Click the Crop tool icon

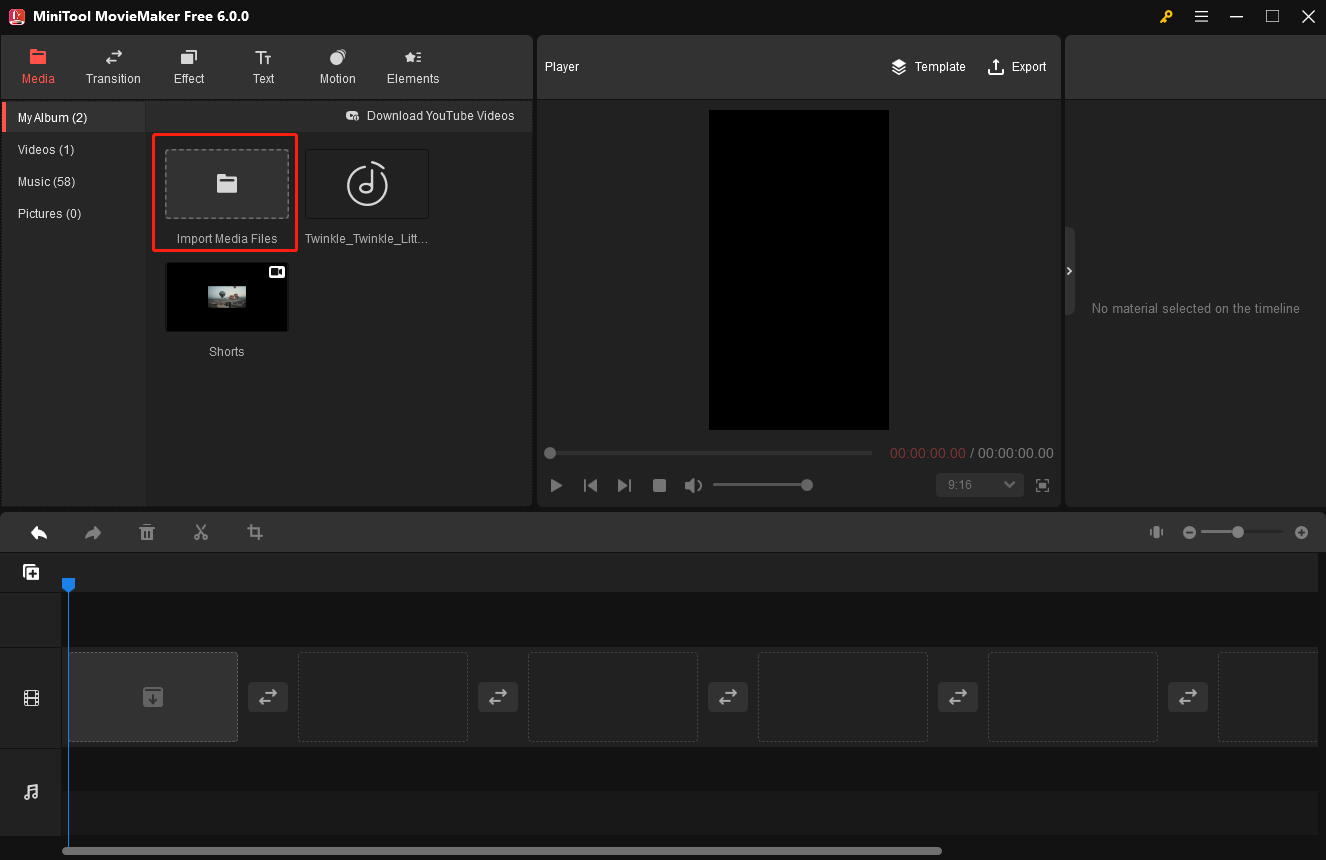pos(255,533)
